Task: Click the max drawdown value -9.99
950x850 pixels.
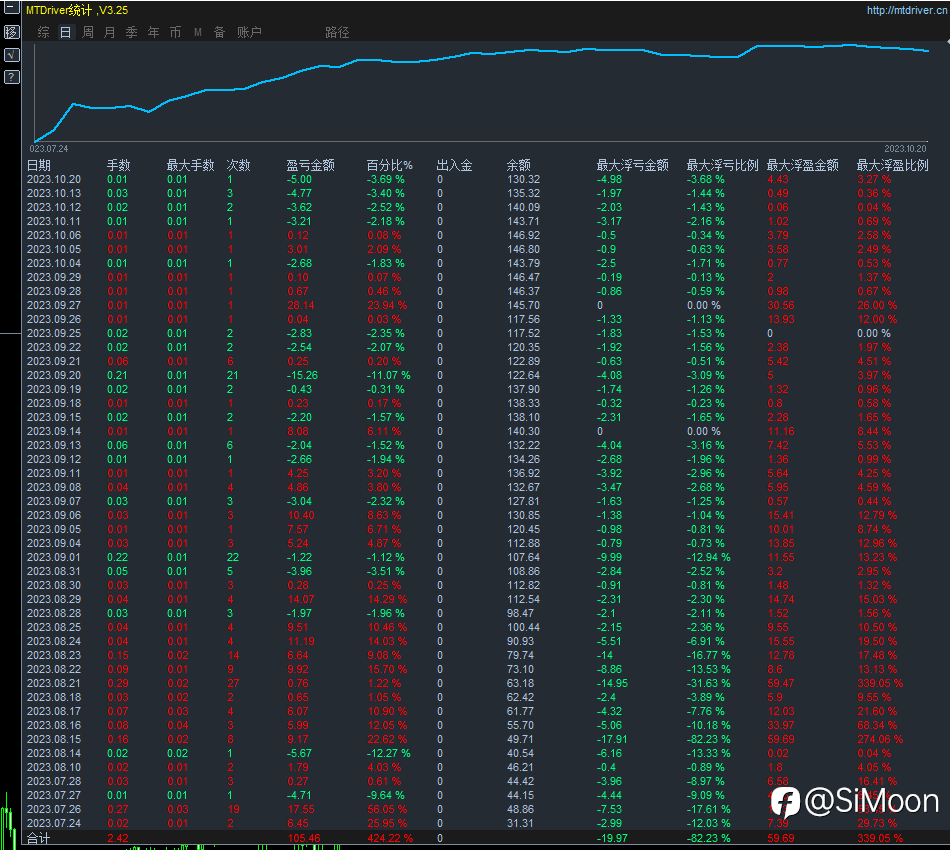Action: click(x=609, y=557)
